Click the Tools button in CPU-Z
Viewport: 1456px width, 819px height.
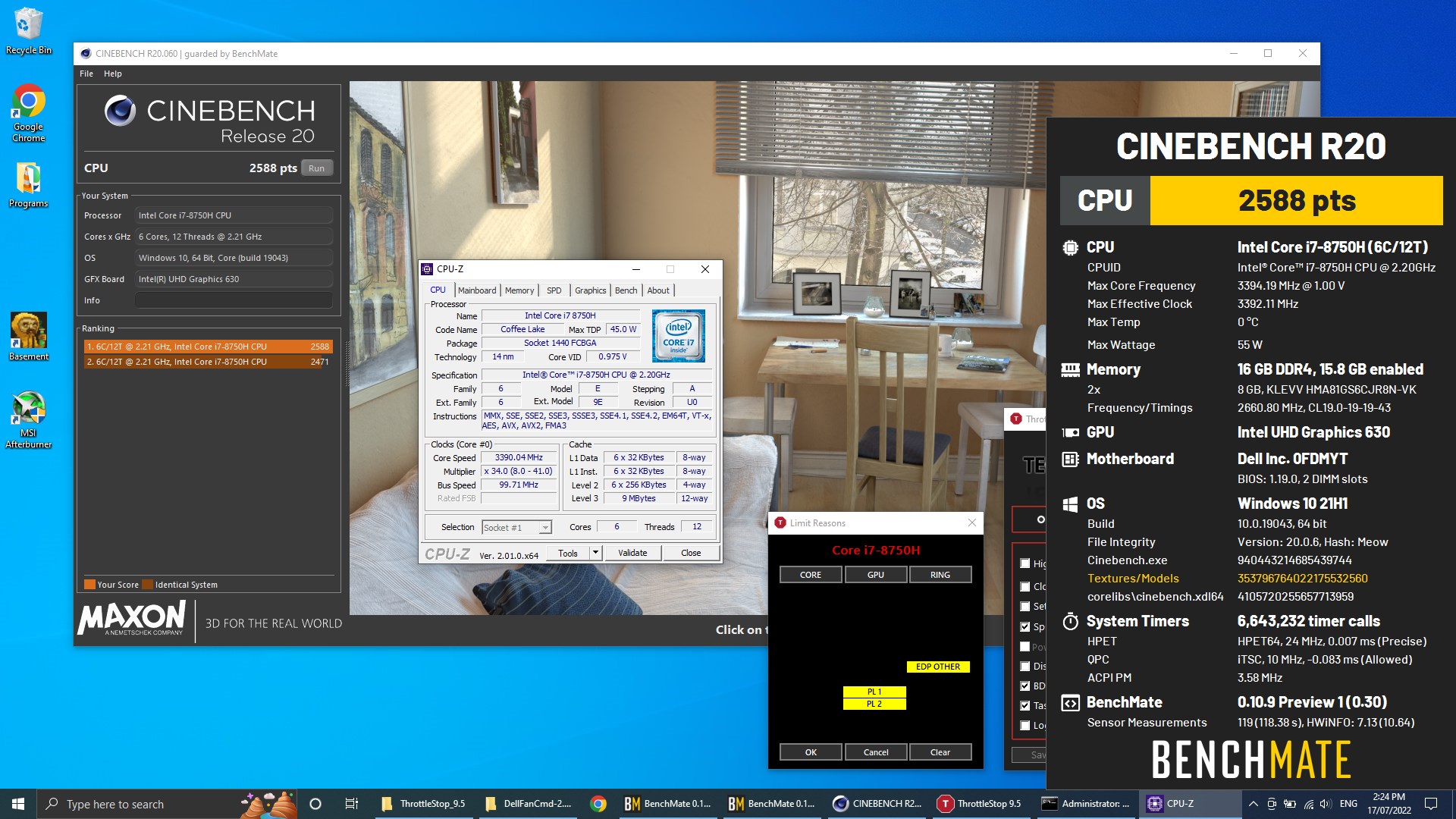click(x=568, y=553)
